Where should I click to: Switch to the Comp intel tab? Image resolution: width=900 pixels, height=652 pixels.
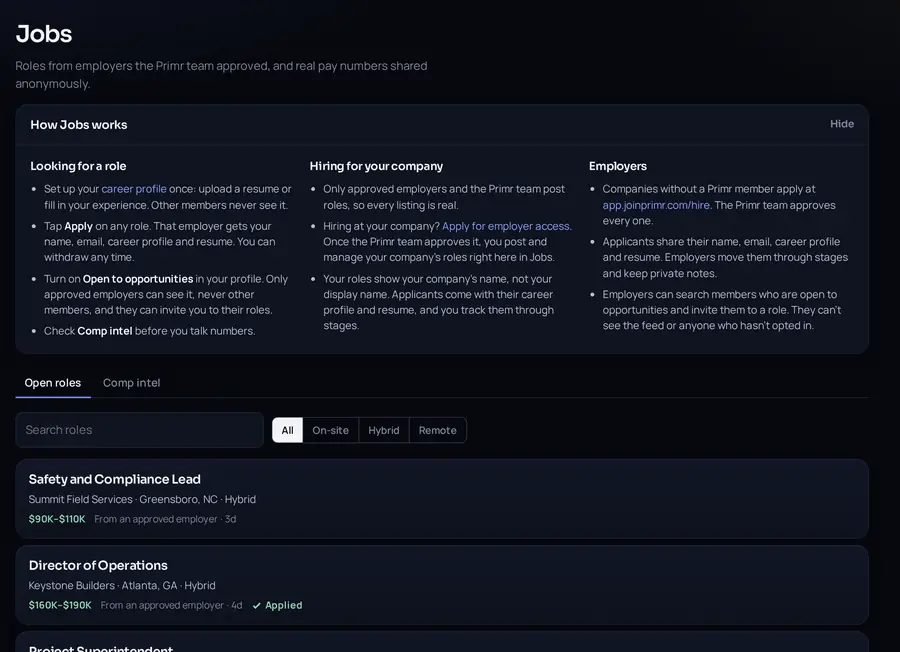pyautogui.click(x=131, y=383)
